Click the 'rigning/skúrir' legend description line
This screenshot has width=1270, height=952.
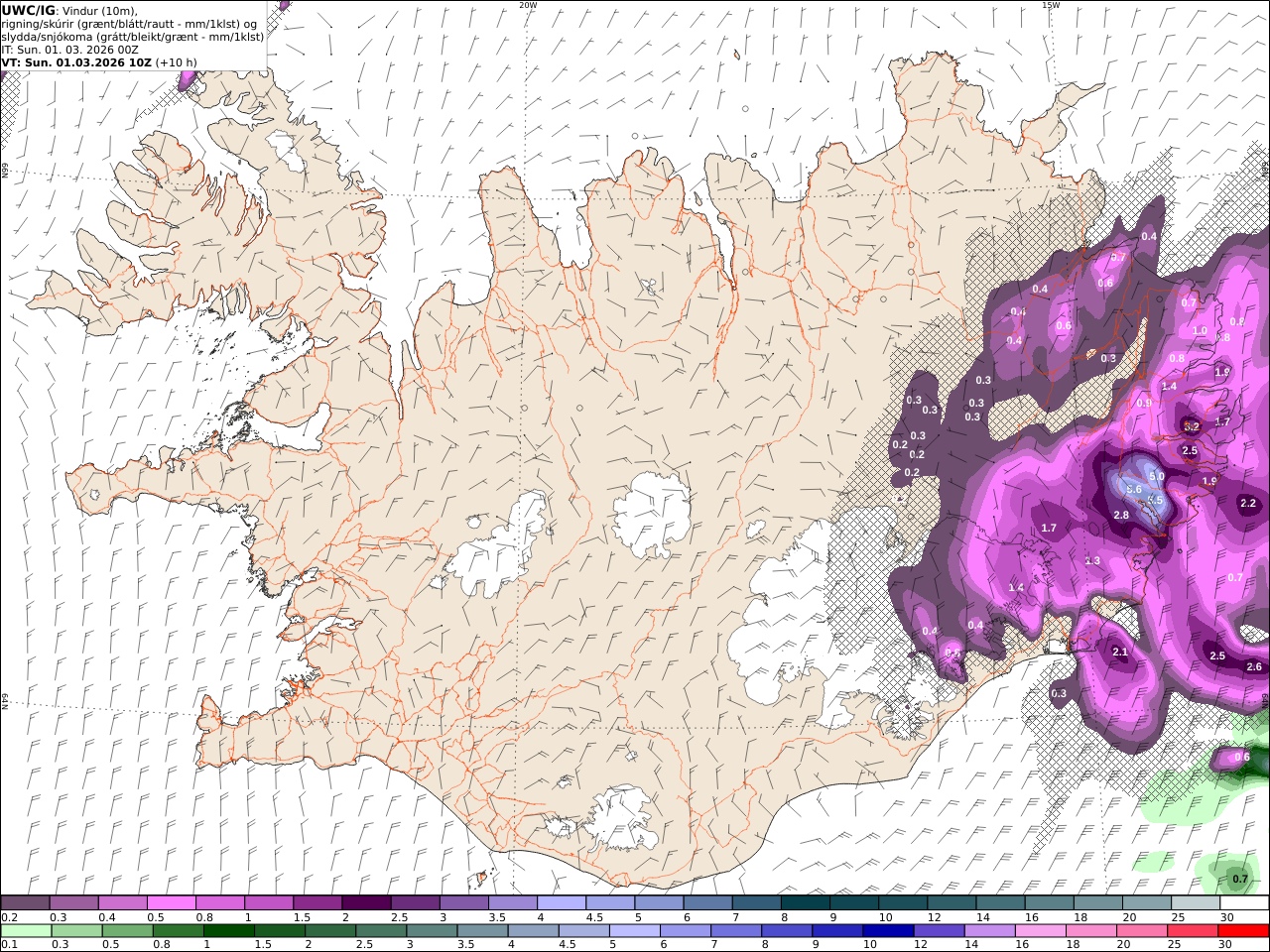(x=130, y=23)
